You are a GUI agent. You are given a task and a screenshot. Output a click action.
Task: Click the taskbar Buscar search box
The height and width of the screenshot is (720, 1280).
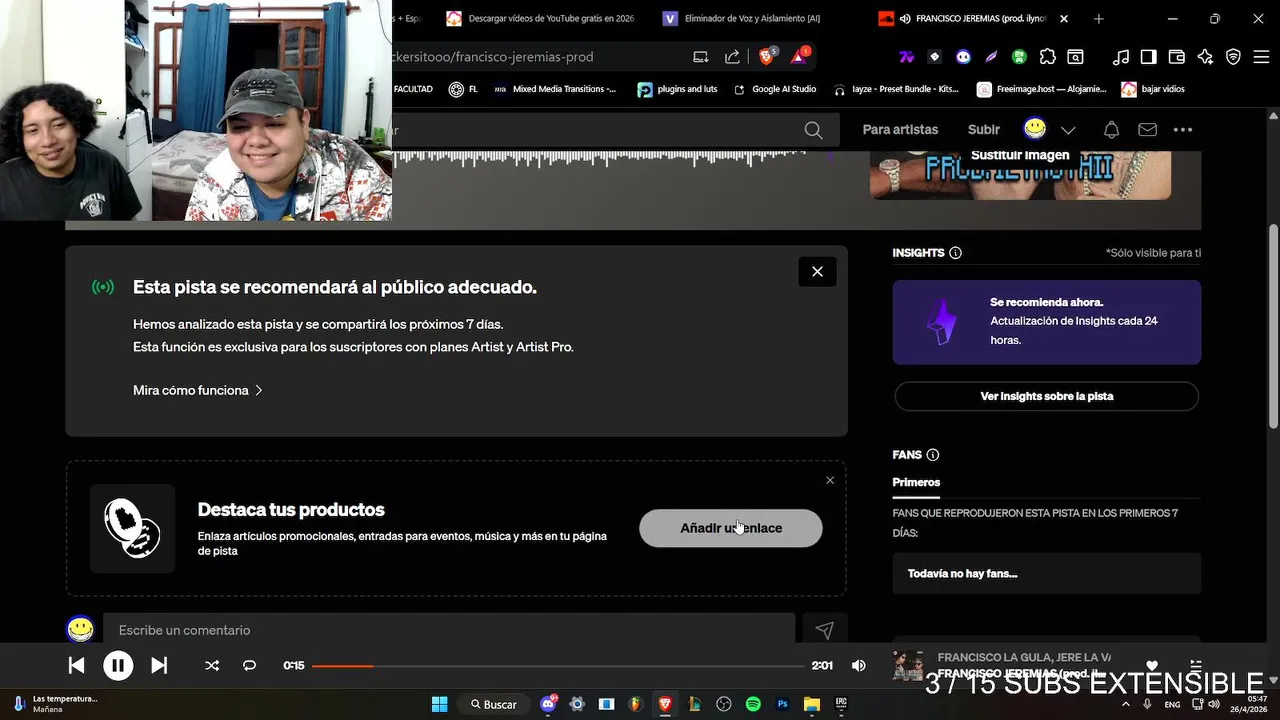(495, 704)
